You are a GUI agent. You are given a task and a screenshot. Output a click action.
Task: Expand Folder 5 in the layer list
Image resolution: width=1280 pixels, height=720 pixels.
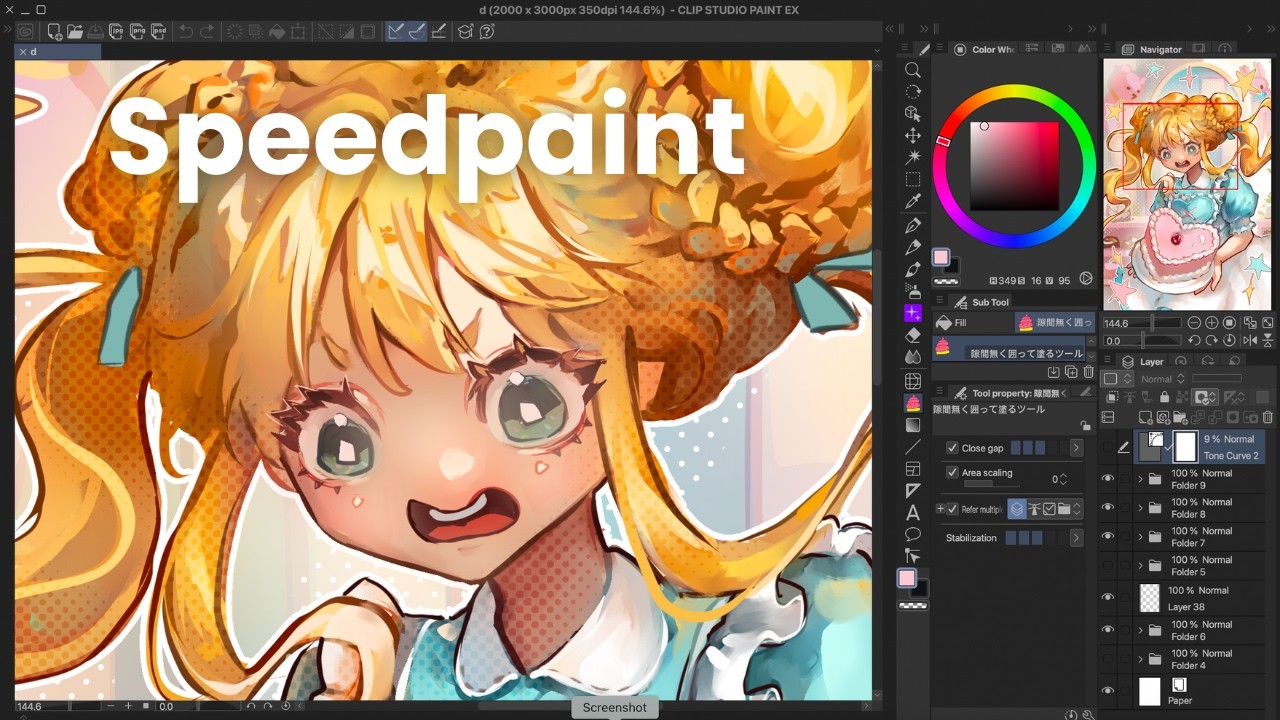coord(1140,566)
